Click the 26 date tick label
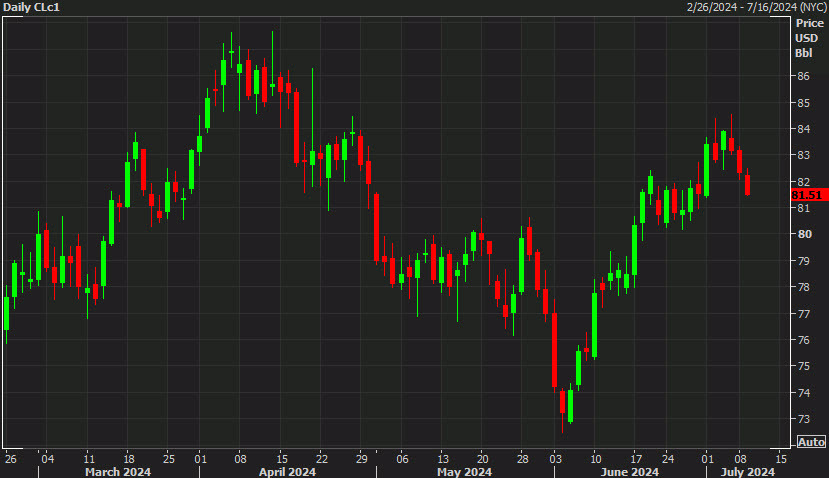Viewport: 829px width, 478px height. click(x=10, y=458)
